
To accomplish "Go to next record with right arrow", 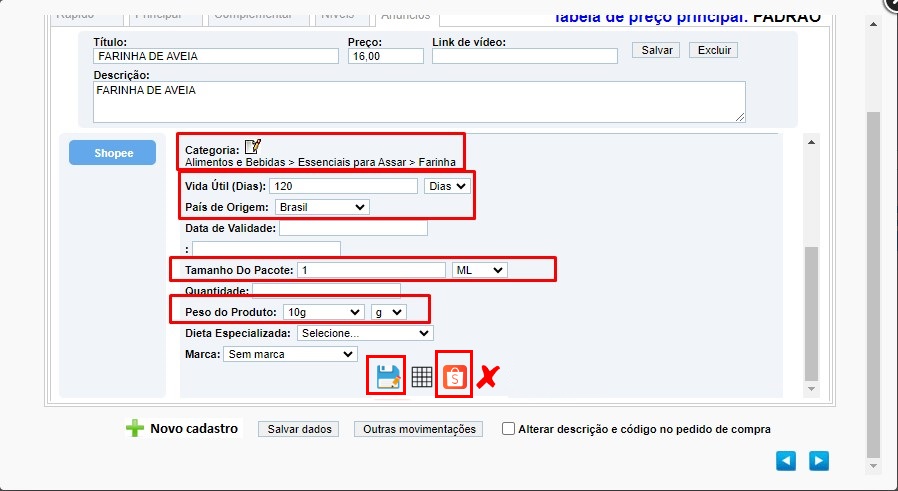I will click(x=819, y=461).
